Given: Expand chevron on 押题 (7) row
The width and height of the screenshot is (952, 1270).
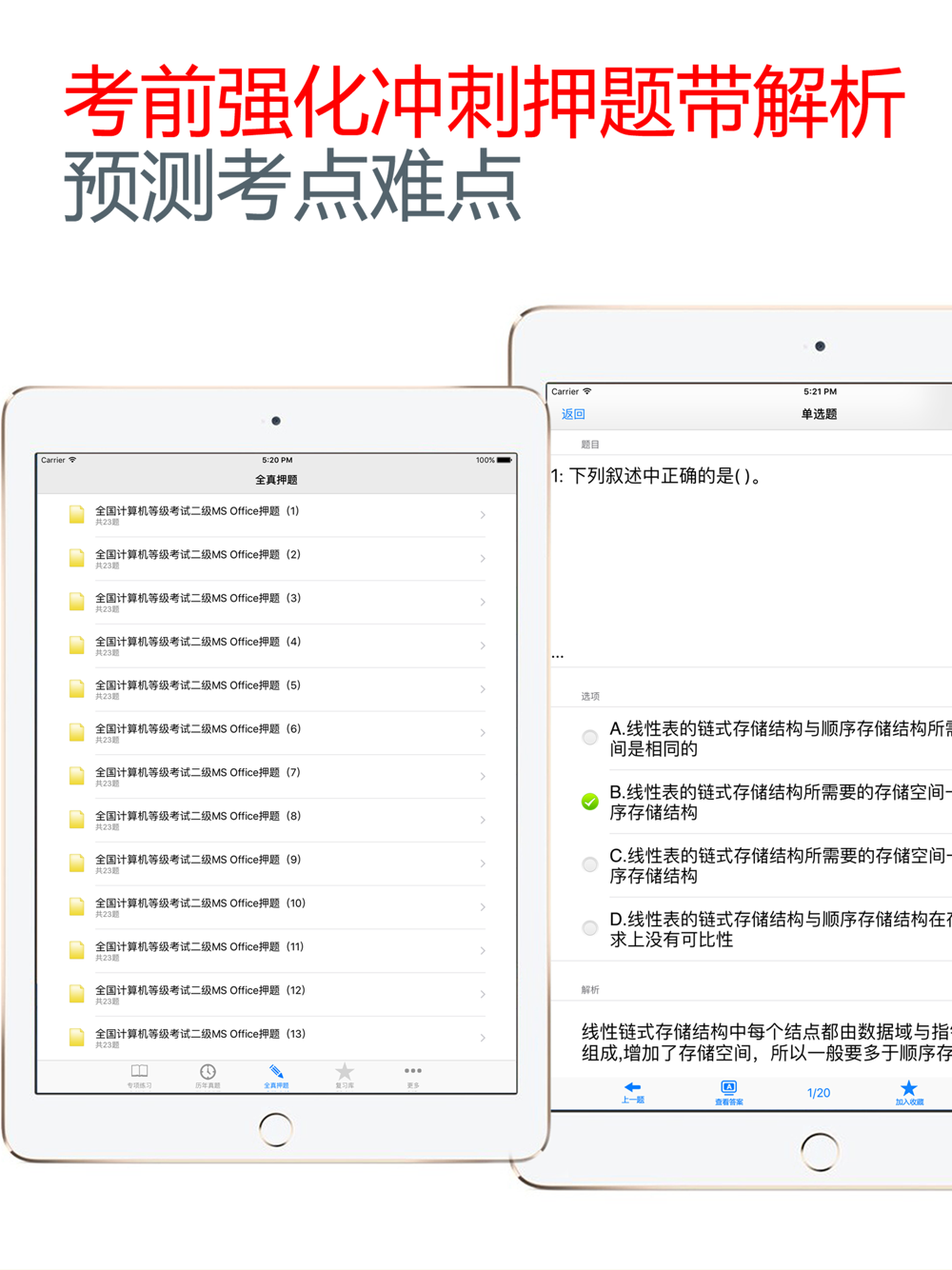Looking at the screenshot, I should (483, 776).
